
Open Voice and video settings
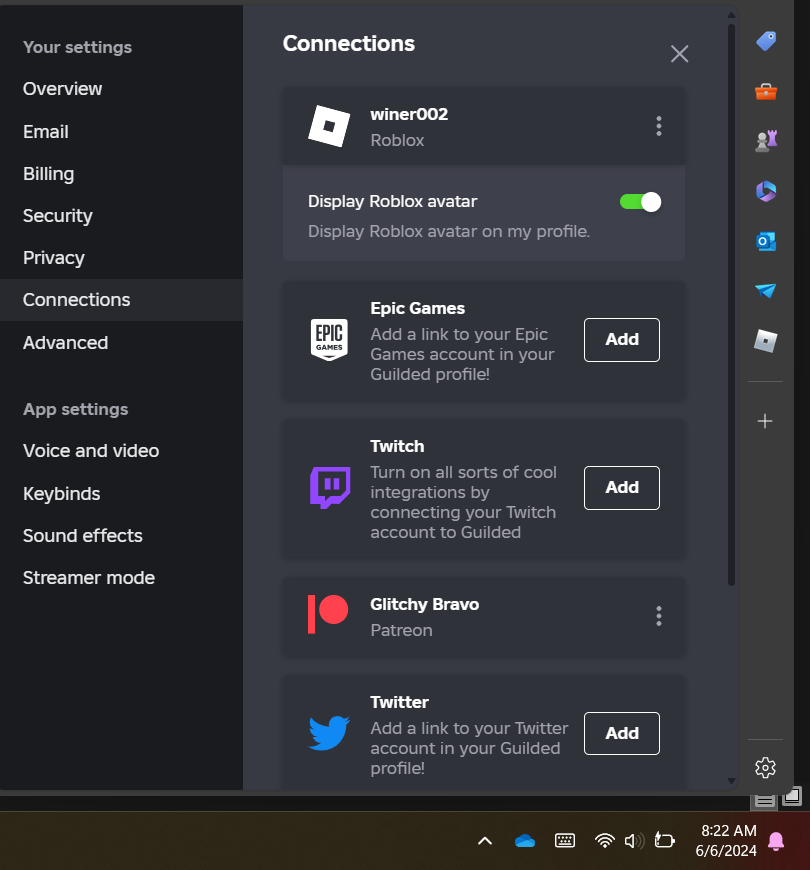(x=91, y=451)
